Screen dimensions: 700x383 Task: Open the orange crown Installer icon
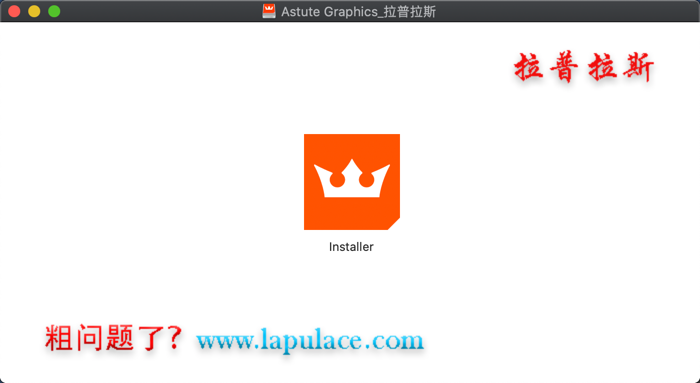coord(352,182)
